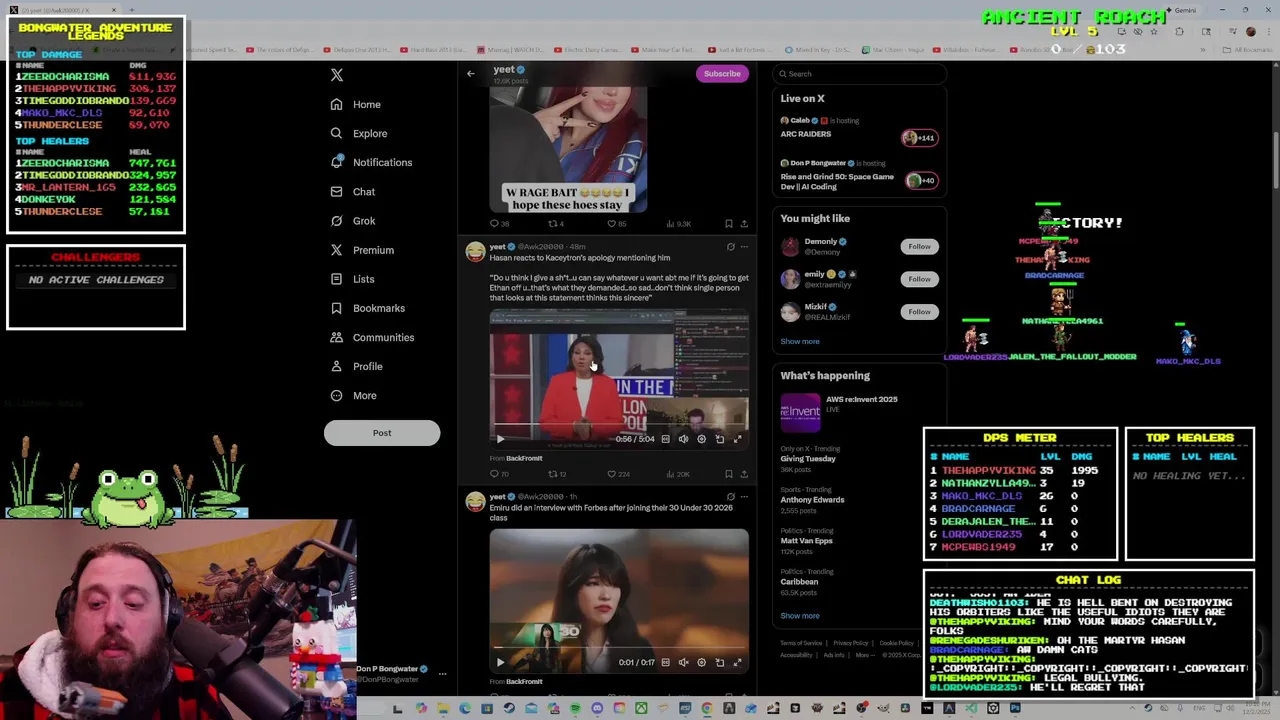Follow Mizkif
This screenshot has width=1280, height=720.
point(919,311)
